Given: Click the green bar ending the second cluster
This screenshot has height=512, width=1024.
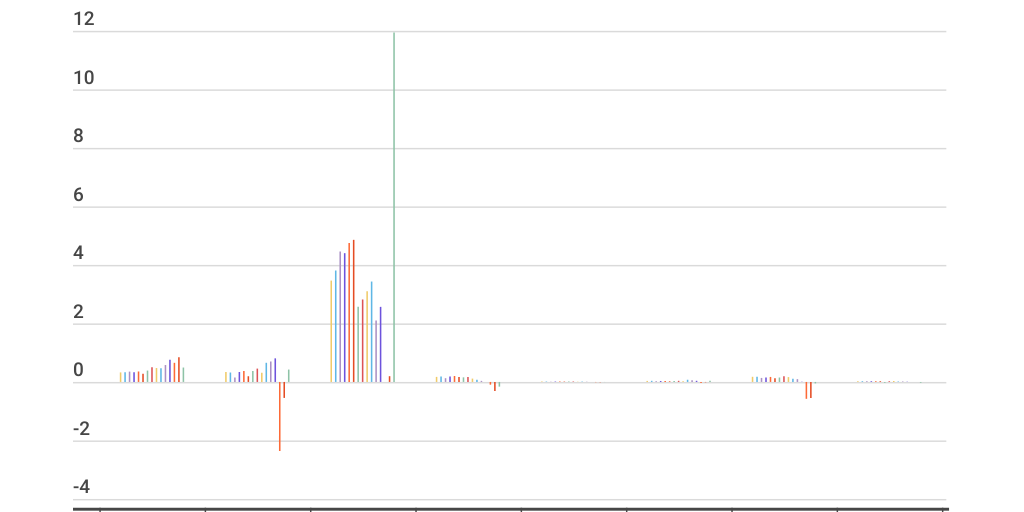Looking at the screenshot, I should tap(289, 376).
